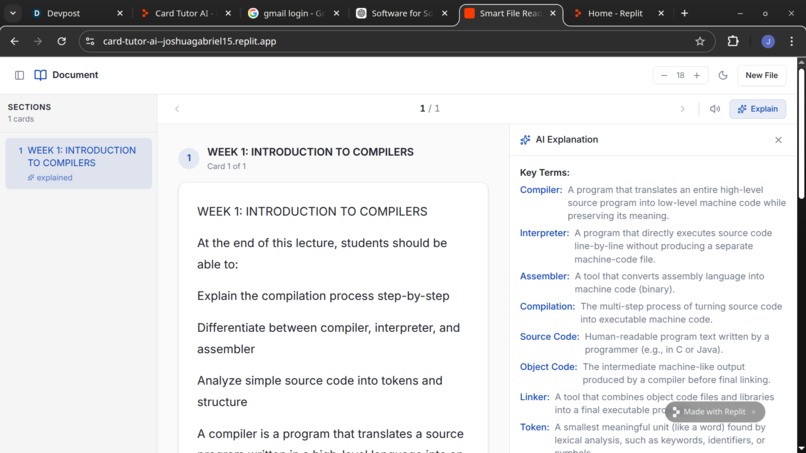Image resolution: width=806 pixels, height=453 pixels.
Task: Bookmark this page with star icon
Action: [x=700, y=41]
